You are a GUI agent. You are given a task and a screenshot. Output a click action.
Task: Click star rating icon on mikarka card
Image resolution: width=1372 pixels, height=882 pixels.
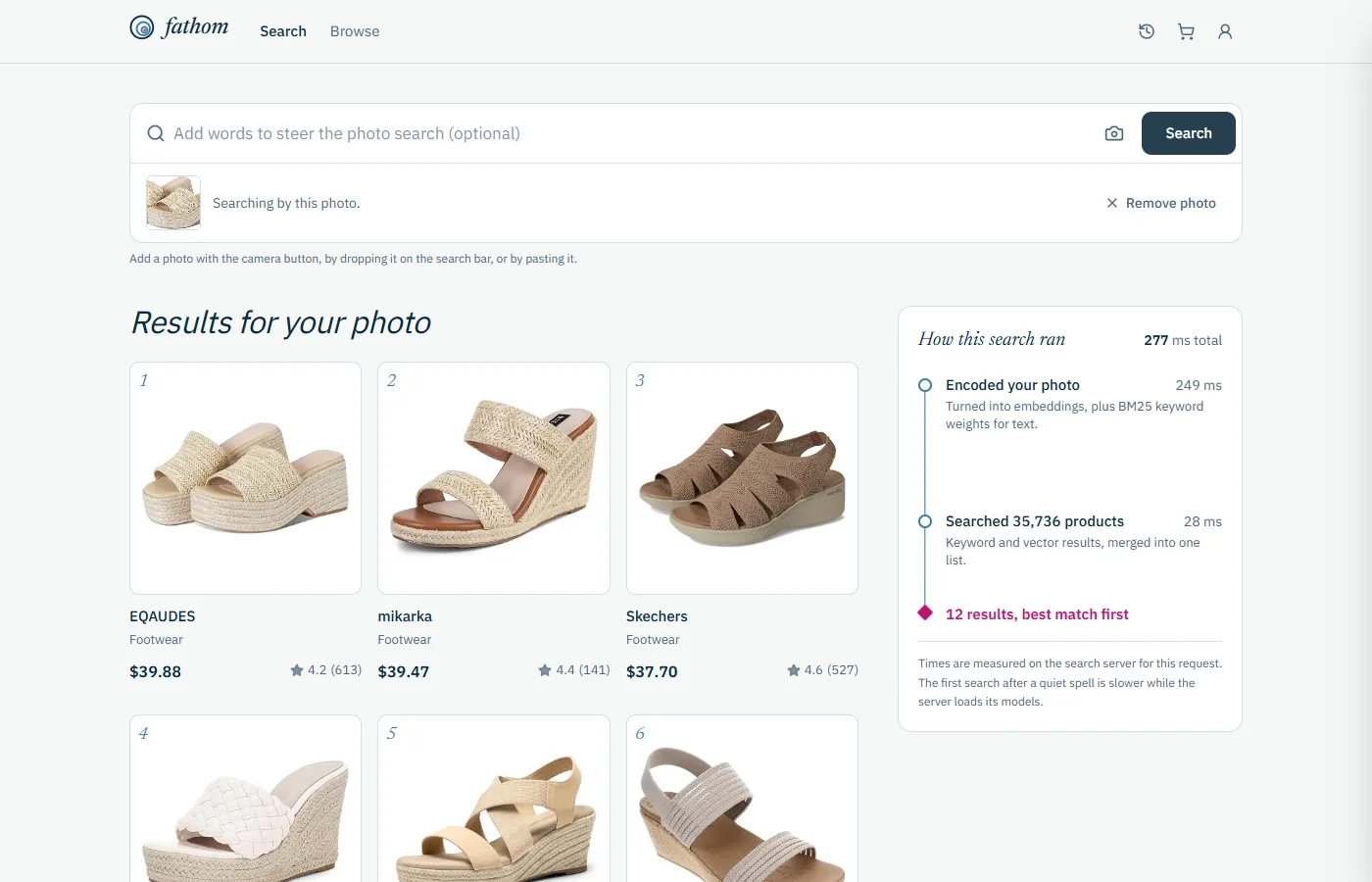tap(545, 670)
